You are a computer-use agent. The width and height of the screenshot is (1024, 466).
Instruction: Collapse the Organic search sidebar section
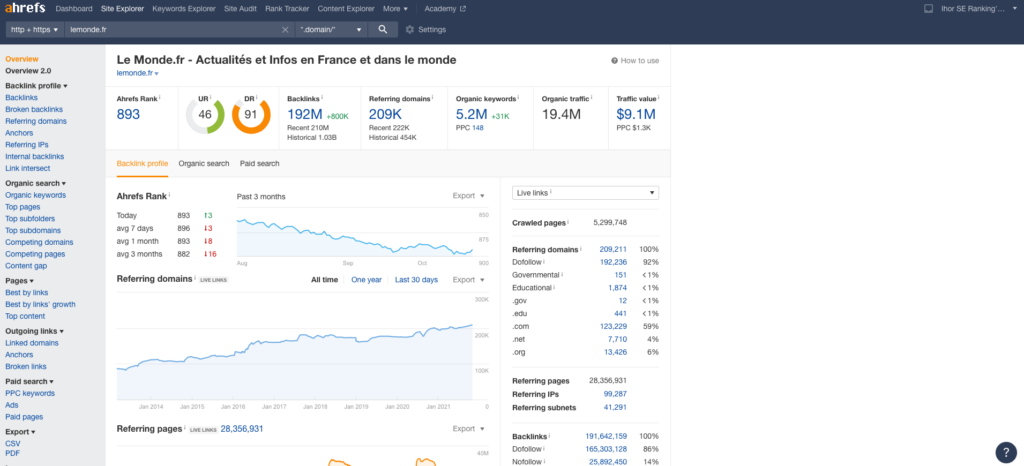point(35,183)
